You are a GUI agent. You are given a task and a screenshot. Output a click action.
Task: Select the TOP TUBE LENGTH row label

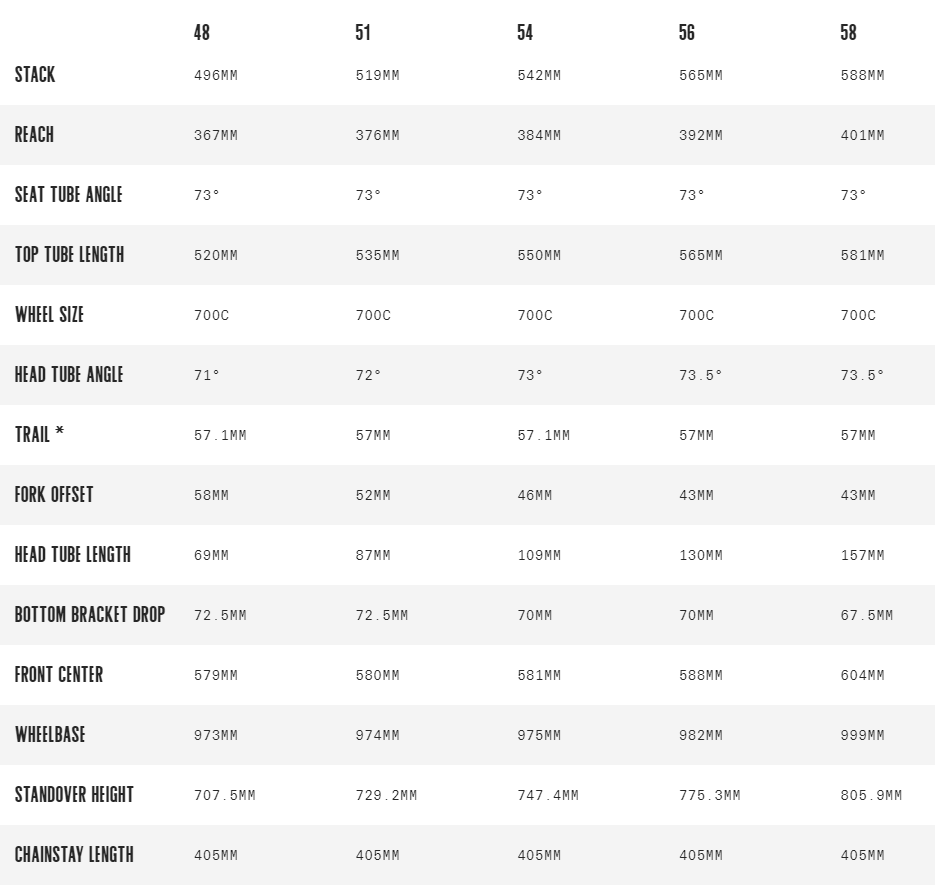[70, 255]
